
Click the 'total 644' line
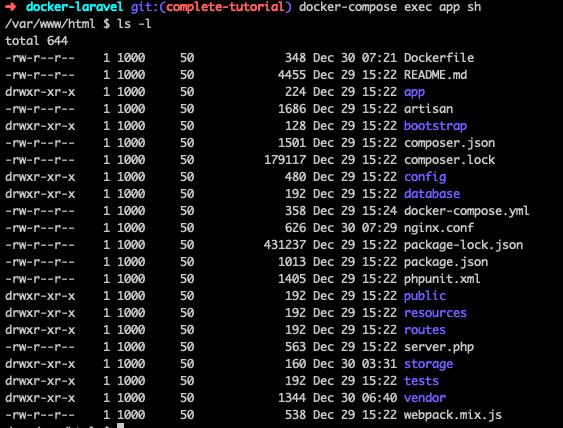(x=36, y=41)
